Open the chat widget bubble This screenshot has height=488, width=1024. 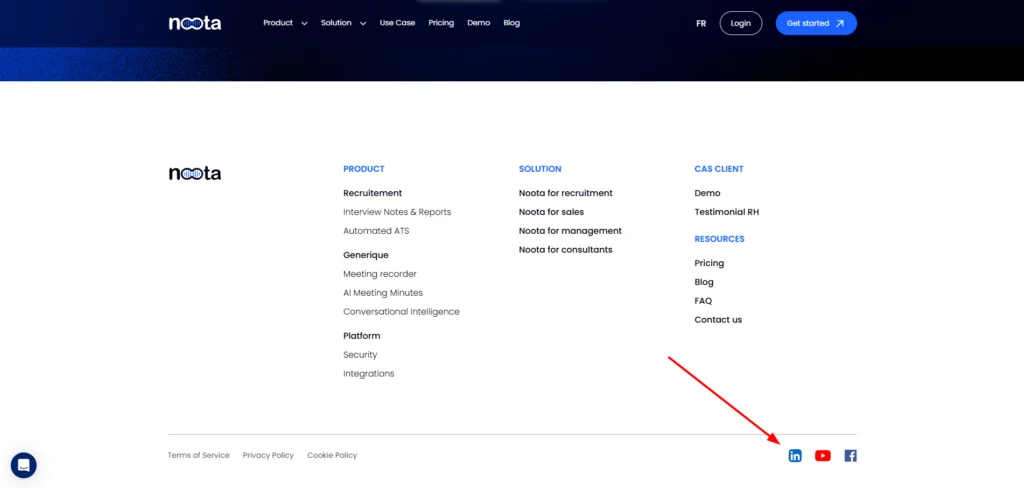click(24, 465)
